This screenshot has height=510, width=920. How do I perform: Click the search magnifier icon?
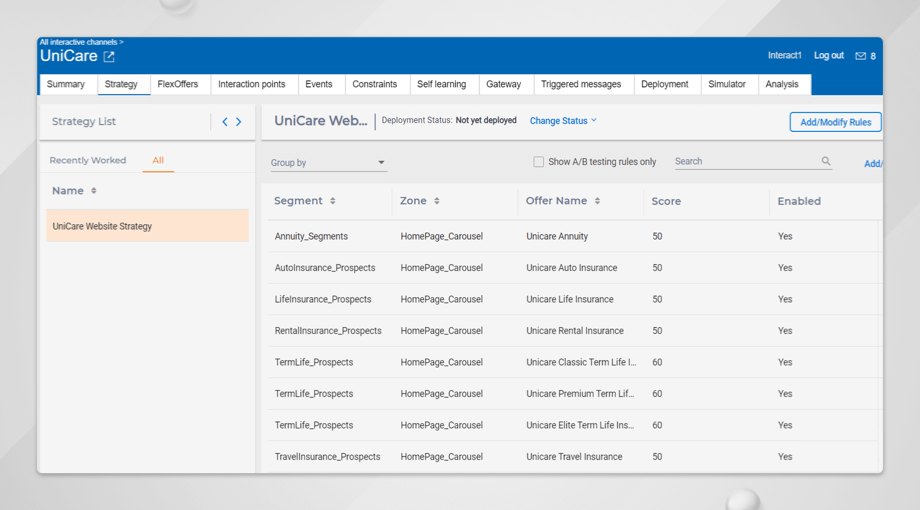[826, 161]
